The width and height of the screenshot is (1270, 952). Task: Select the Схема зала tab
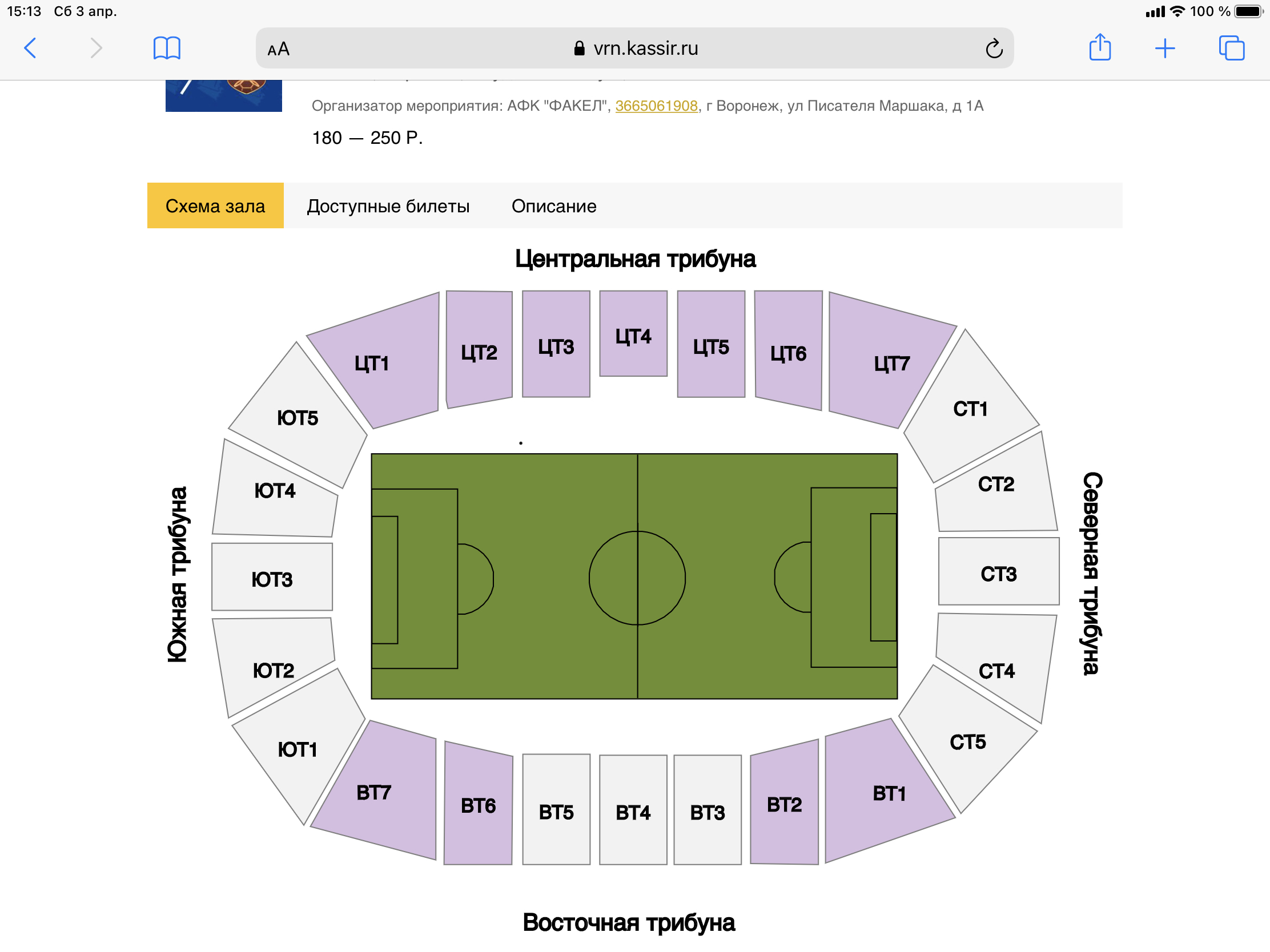(215, 206)
